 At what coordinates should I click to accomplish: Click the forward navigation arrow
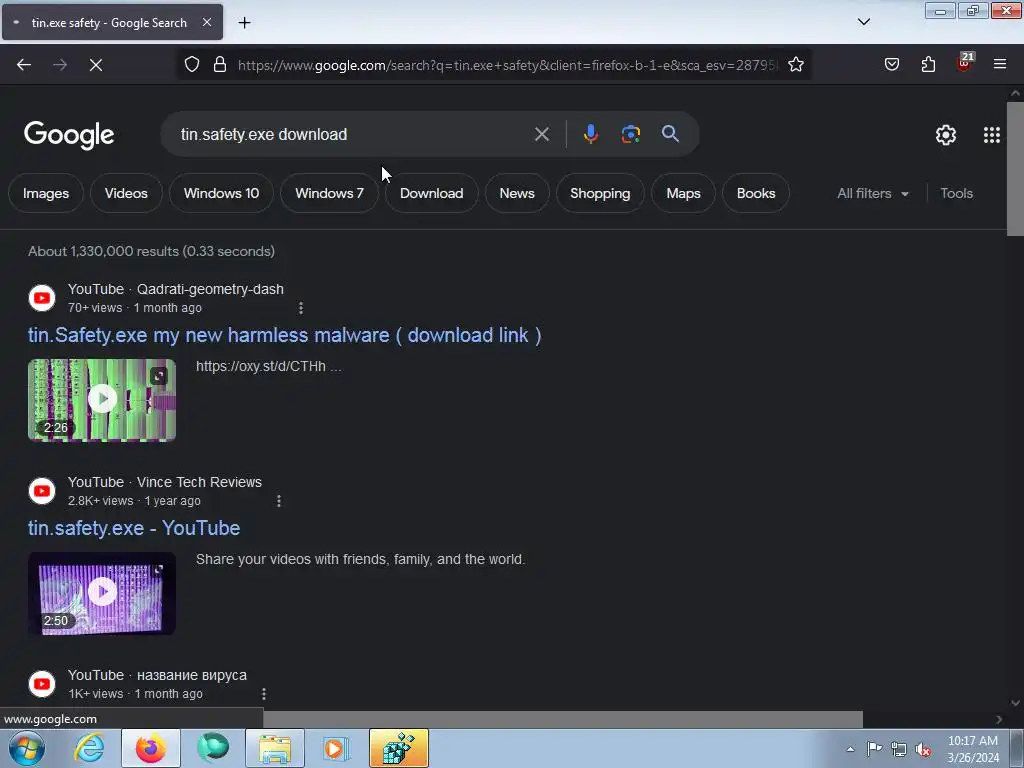point(60,65)
